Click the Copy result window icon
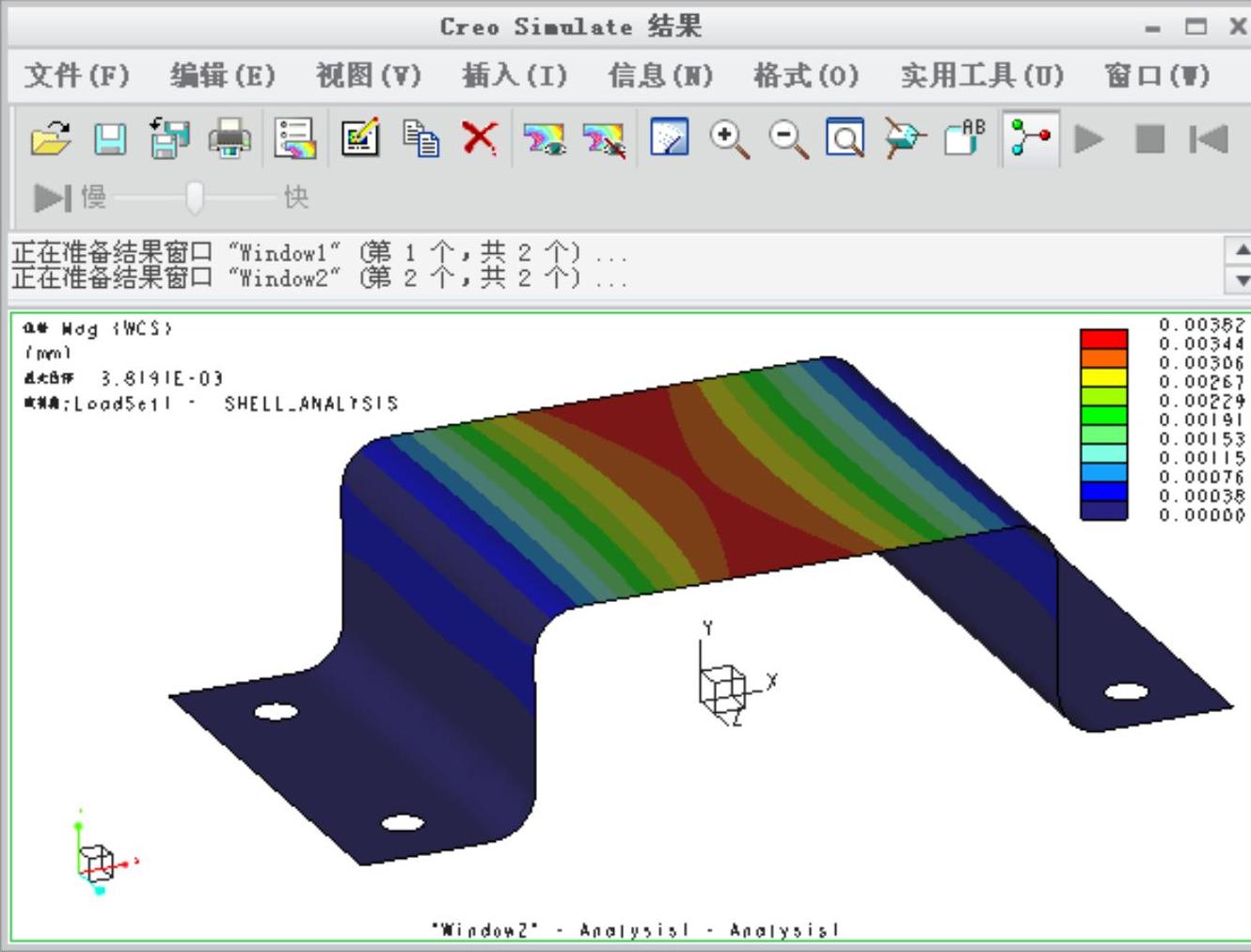 click(x=420, y=138)
